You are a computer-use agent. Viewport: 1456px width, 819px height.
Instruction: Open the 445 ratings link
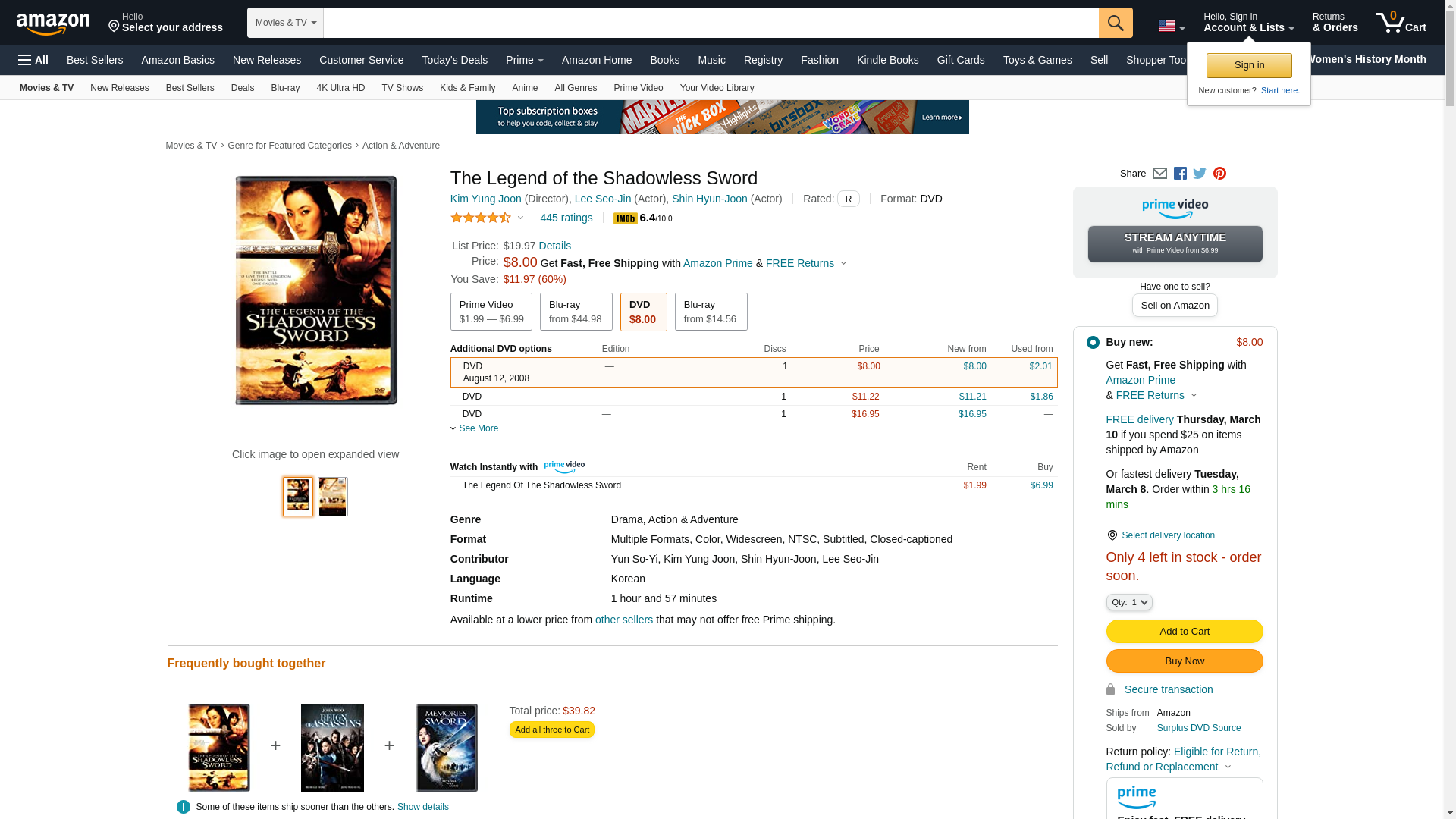[566, 218]
